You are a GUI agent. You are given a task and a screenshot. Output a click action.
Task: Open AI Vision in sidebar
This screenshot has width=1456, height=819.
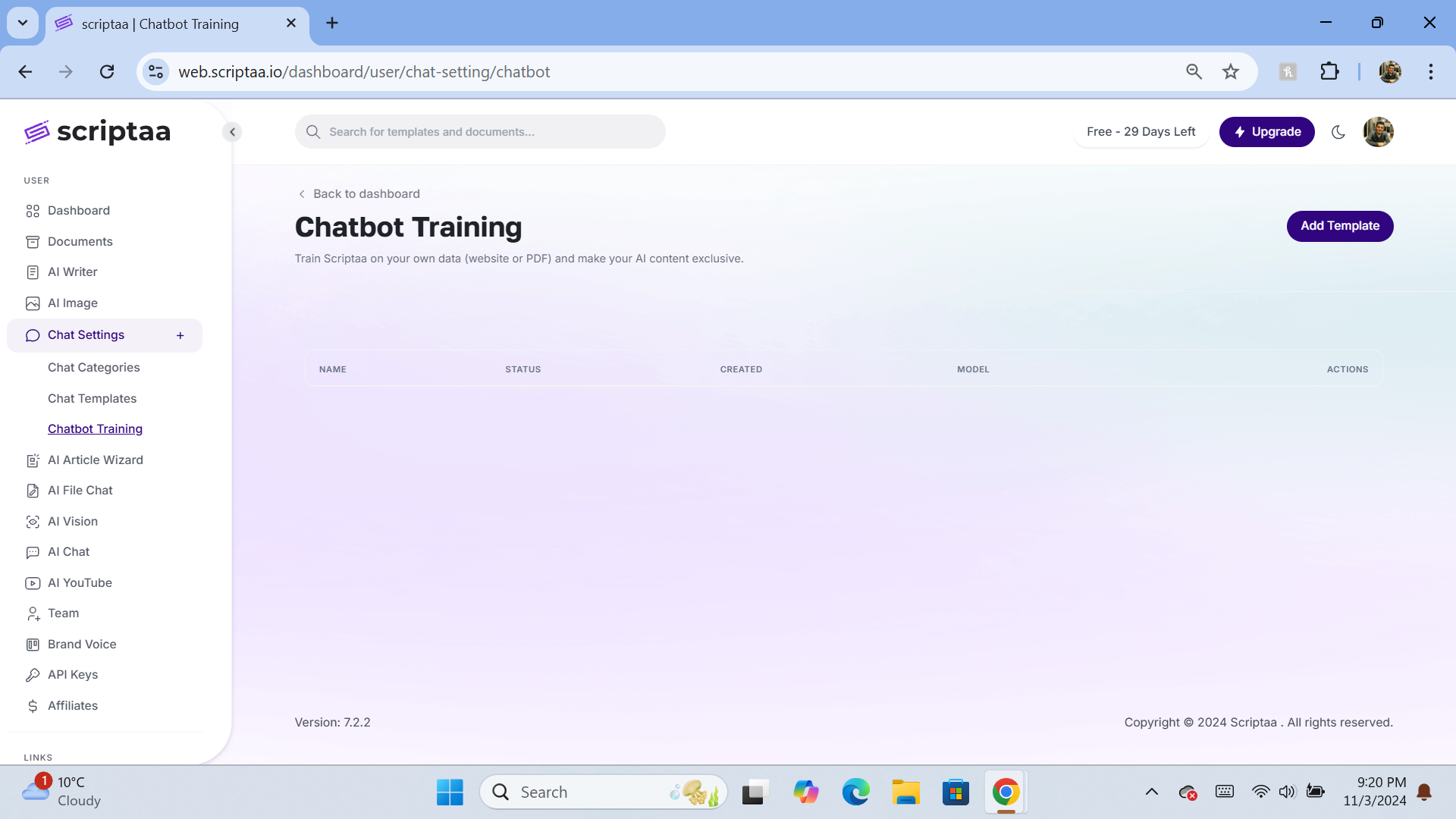click(72, 522)
